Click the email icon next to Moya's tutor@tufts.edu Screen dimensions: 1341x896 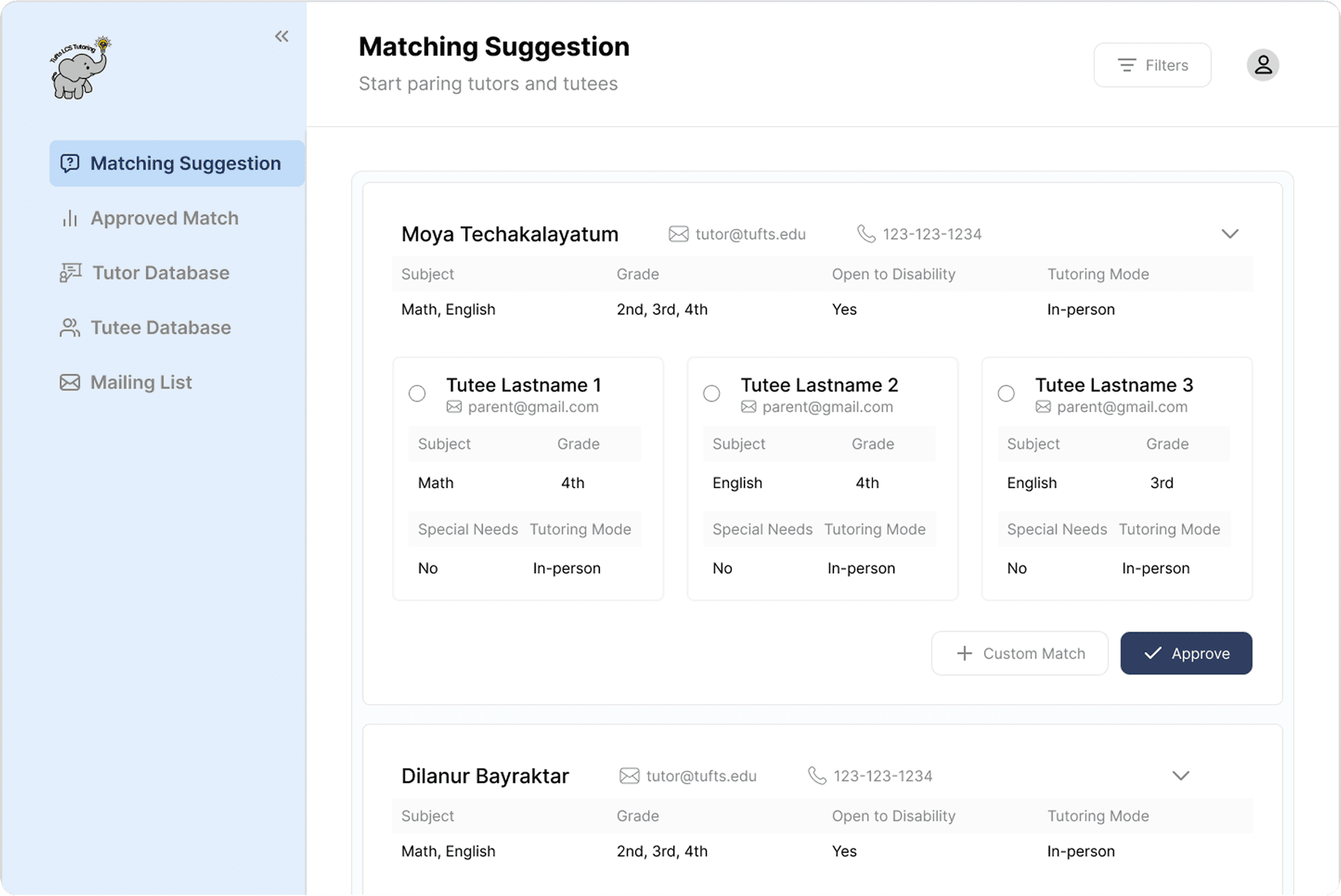point(678,234)
